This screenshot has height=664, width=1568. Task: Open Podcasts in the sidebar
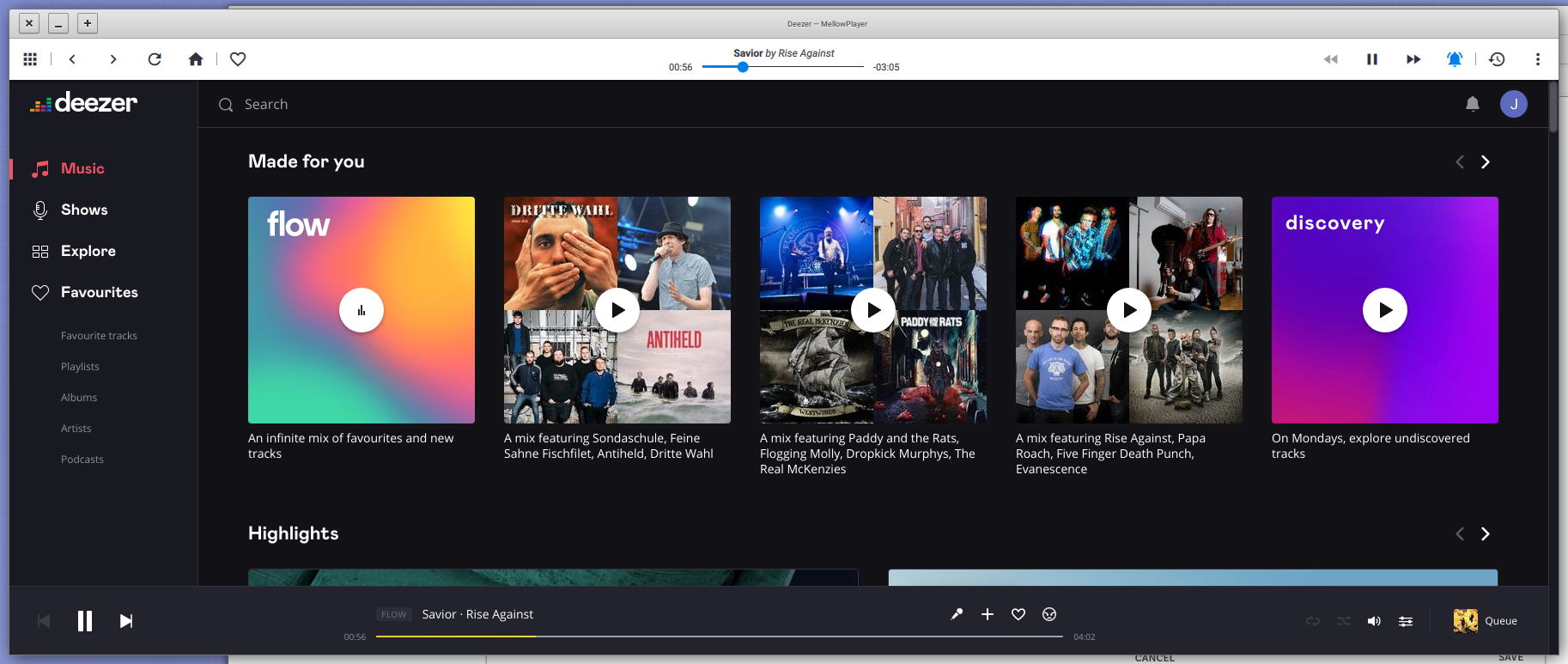(x=82, y=460)
